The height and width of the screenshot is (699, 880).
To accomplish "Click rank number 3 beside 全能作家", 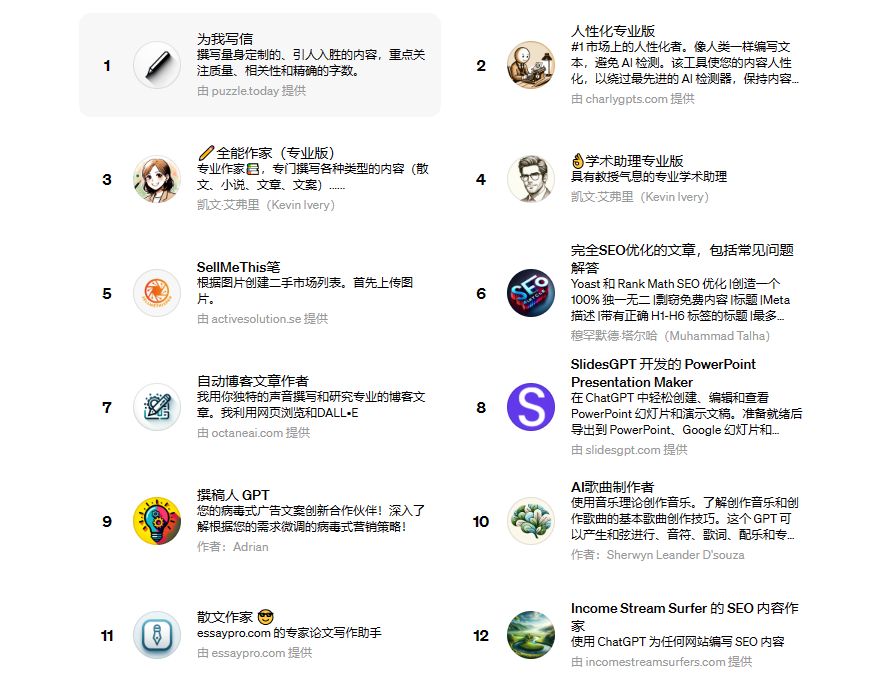I will [107, 180].
